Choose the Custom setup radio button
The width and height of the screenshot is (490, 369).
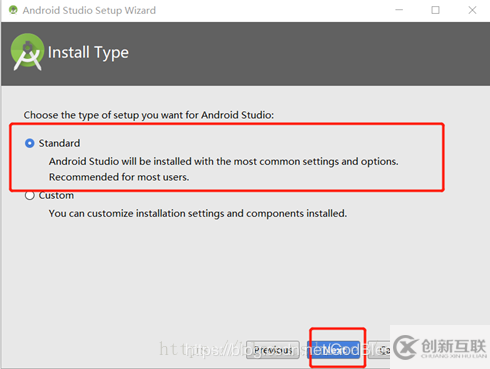coord(30,195)
